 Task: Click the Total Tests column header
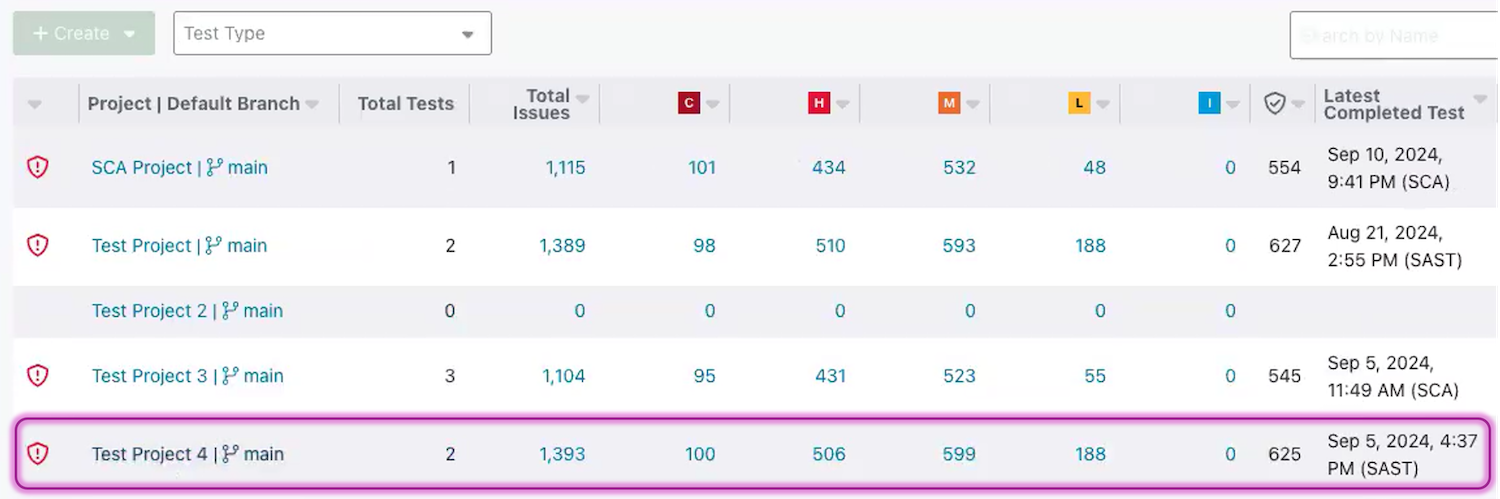point(405,103)
